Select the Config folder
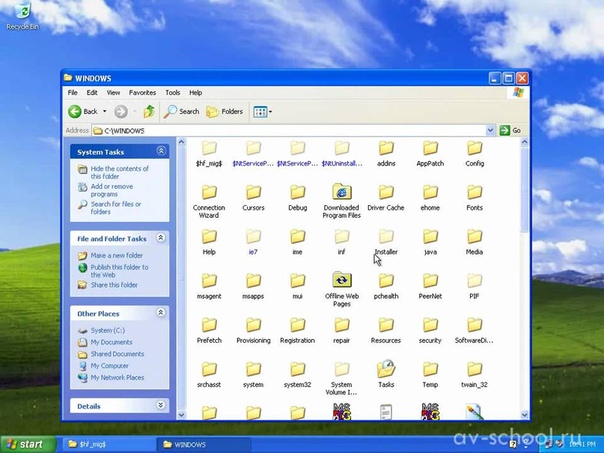The width and height of the screenshot is (604, 453). click(475, 154)
